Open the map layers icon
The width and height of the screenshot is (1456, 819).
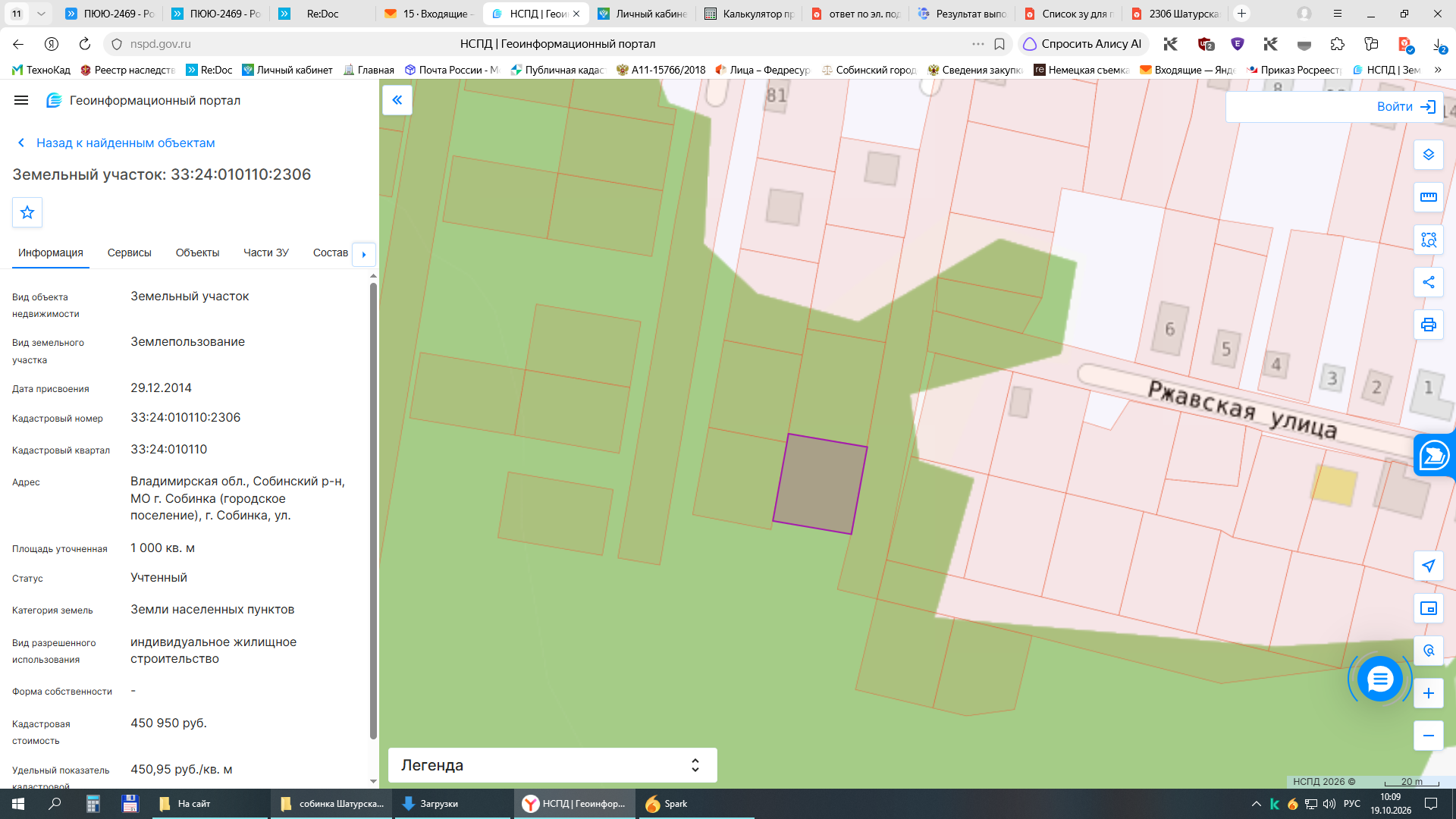[1429, 155]
